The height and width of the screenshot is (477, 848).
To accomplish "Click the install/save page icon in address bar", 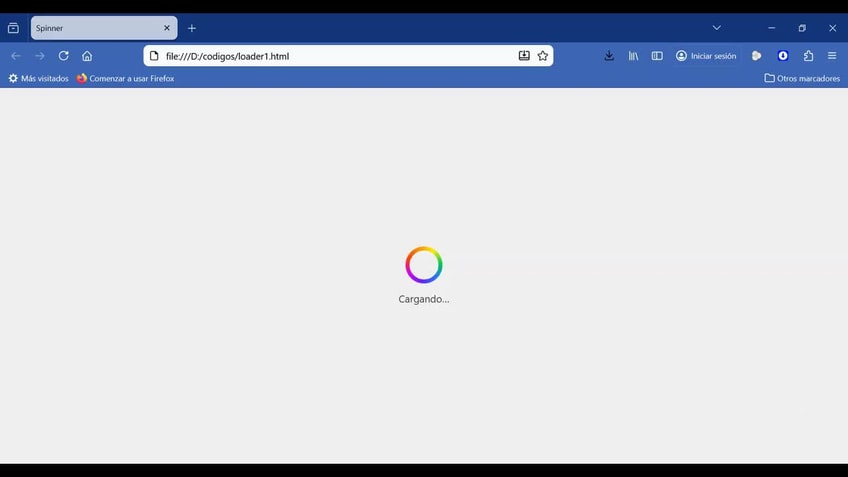I will (524, 56).
